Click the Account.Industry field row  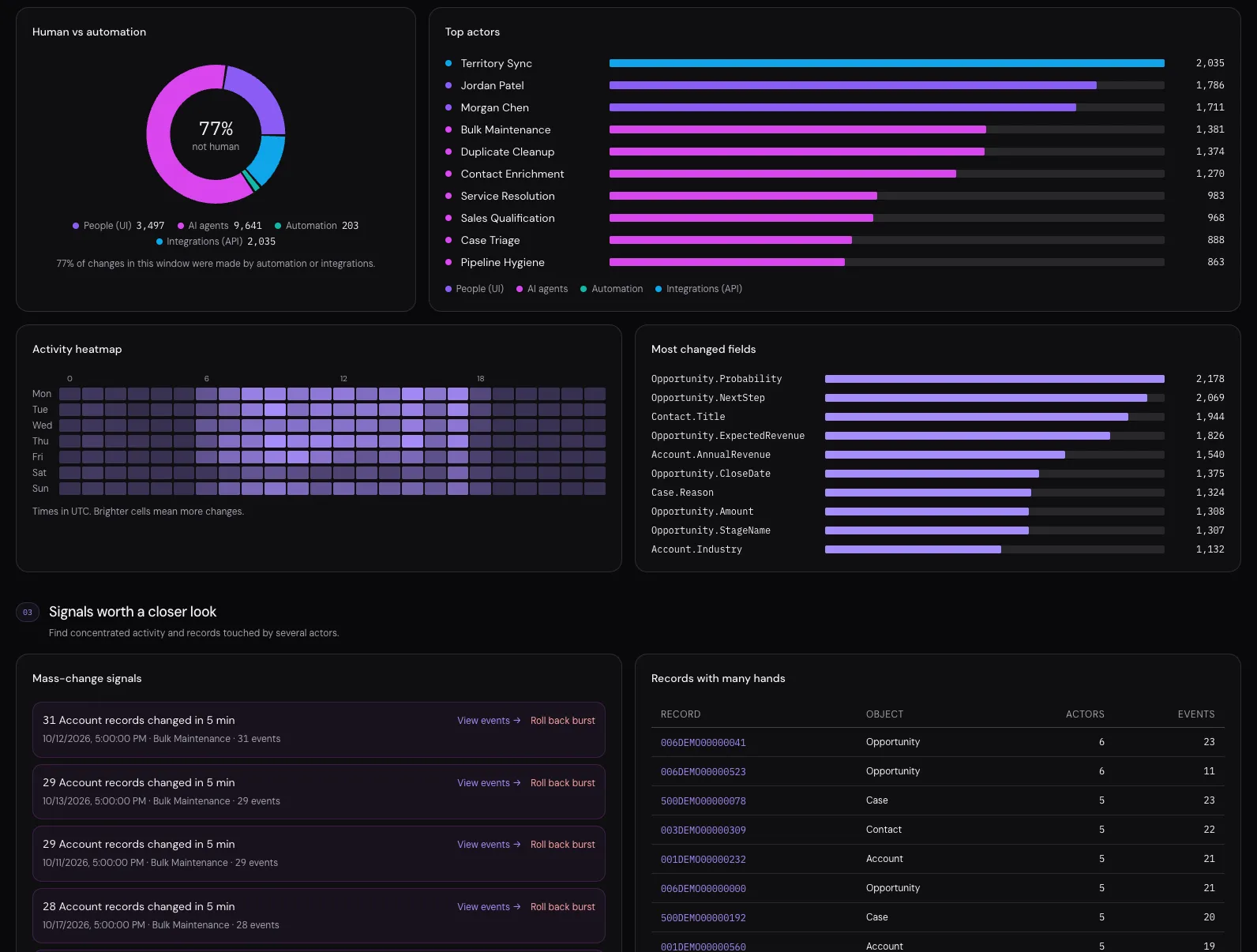[938, 549]
